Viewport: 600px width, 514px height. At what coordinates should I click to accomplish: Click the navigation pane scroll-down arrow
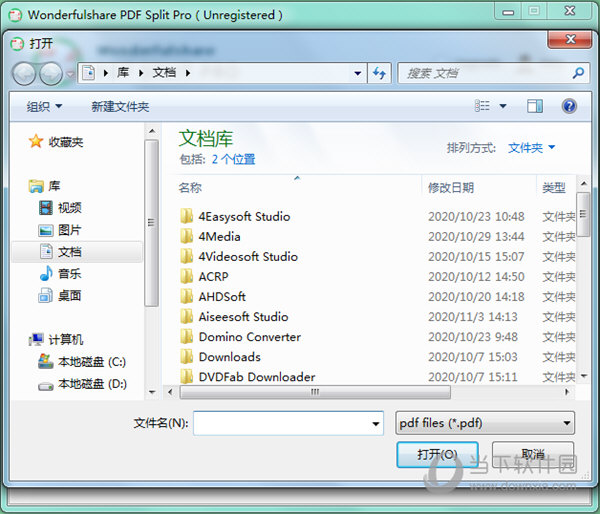click(152, 392)
